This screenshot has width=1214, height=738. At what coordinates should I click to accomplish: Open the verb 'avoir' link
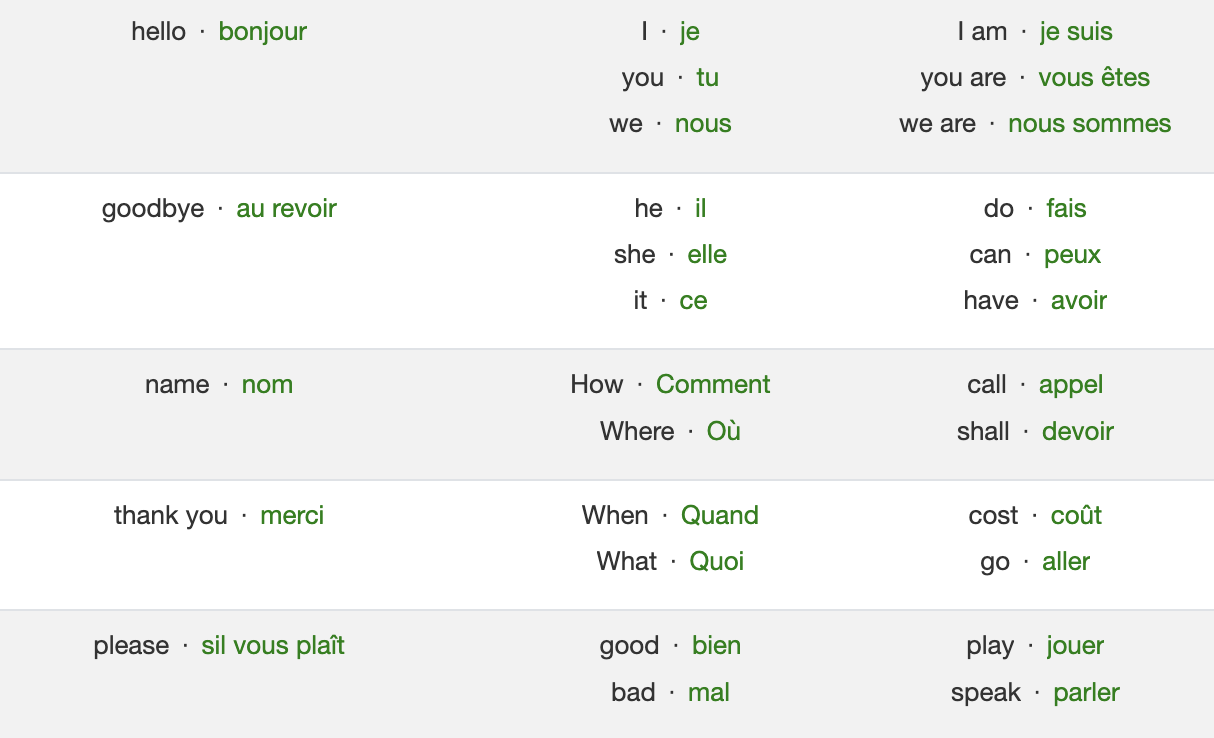point(1078,301)
